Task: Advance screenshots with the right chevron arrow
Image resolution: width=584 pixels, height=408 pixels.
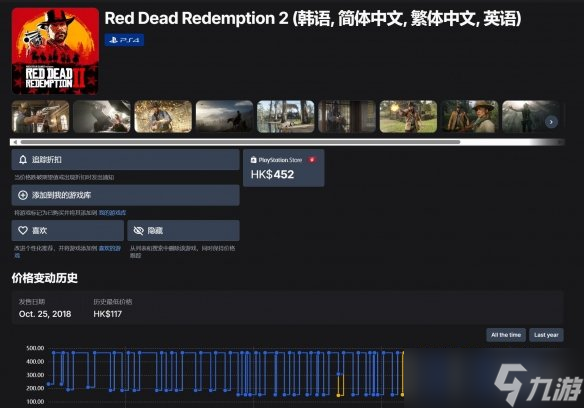Action: click(551, 122)
